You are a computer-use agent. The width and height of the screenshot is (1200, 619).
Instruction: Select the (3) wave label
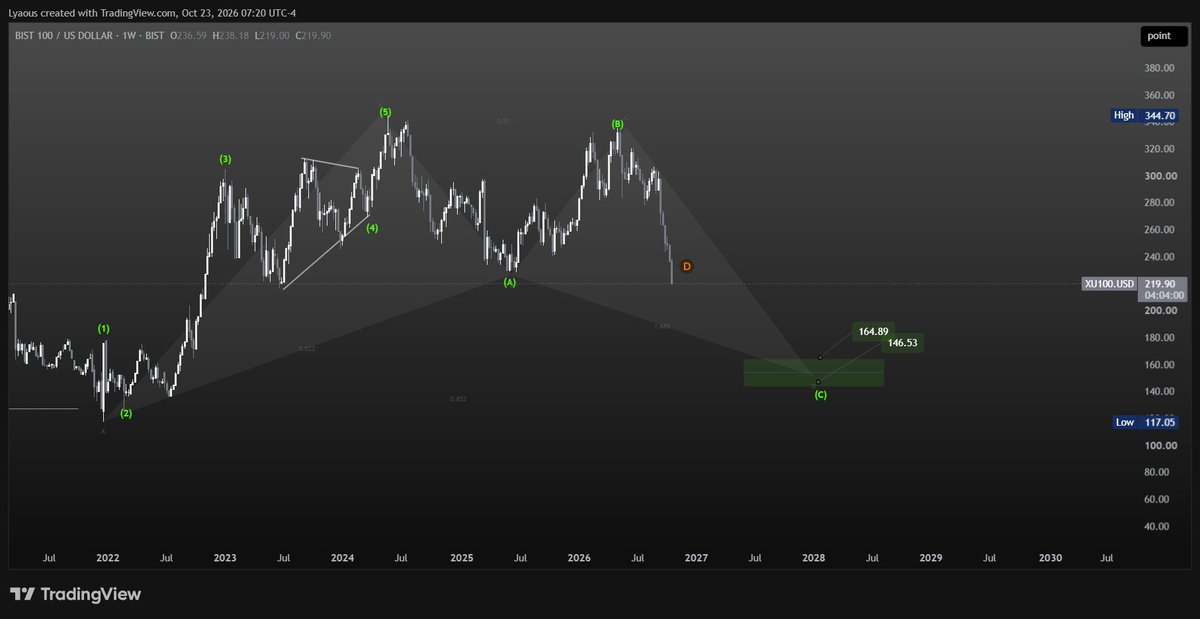[226, 159]
